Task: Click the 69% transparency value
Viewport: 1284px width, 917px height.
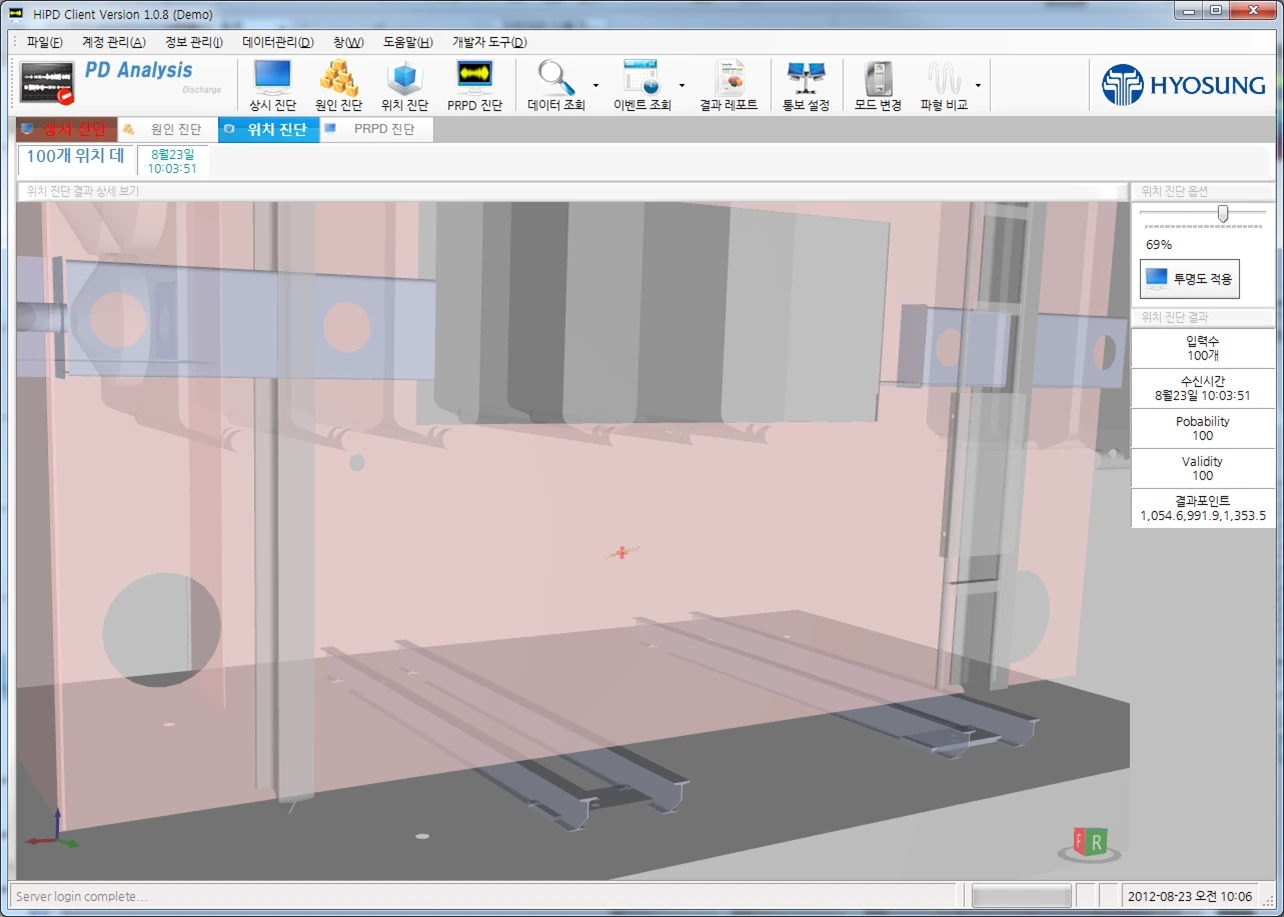Action: [1159, 245]
